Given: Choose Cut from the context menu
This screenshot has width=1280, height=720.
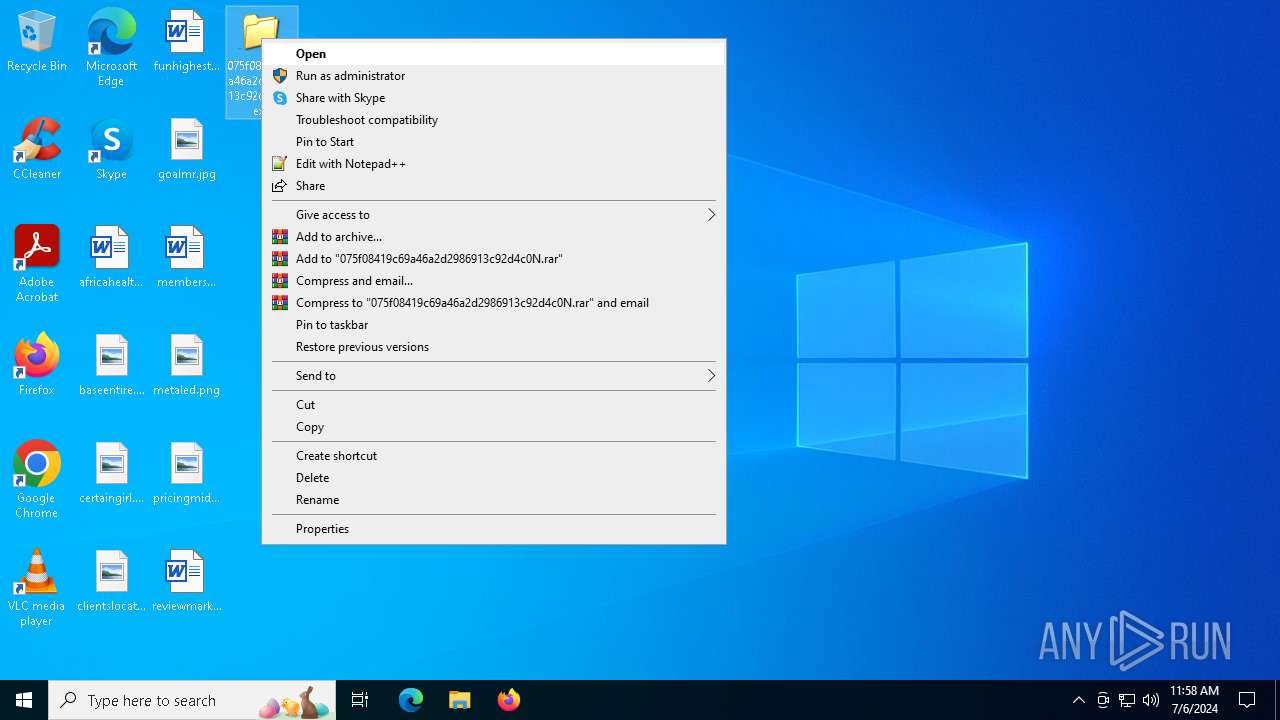Looking at the screenshot, I should point(494,405).
